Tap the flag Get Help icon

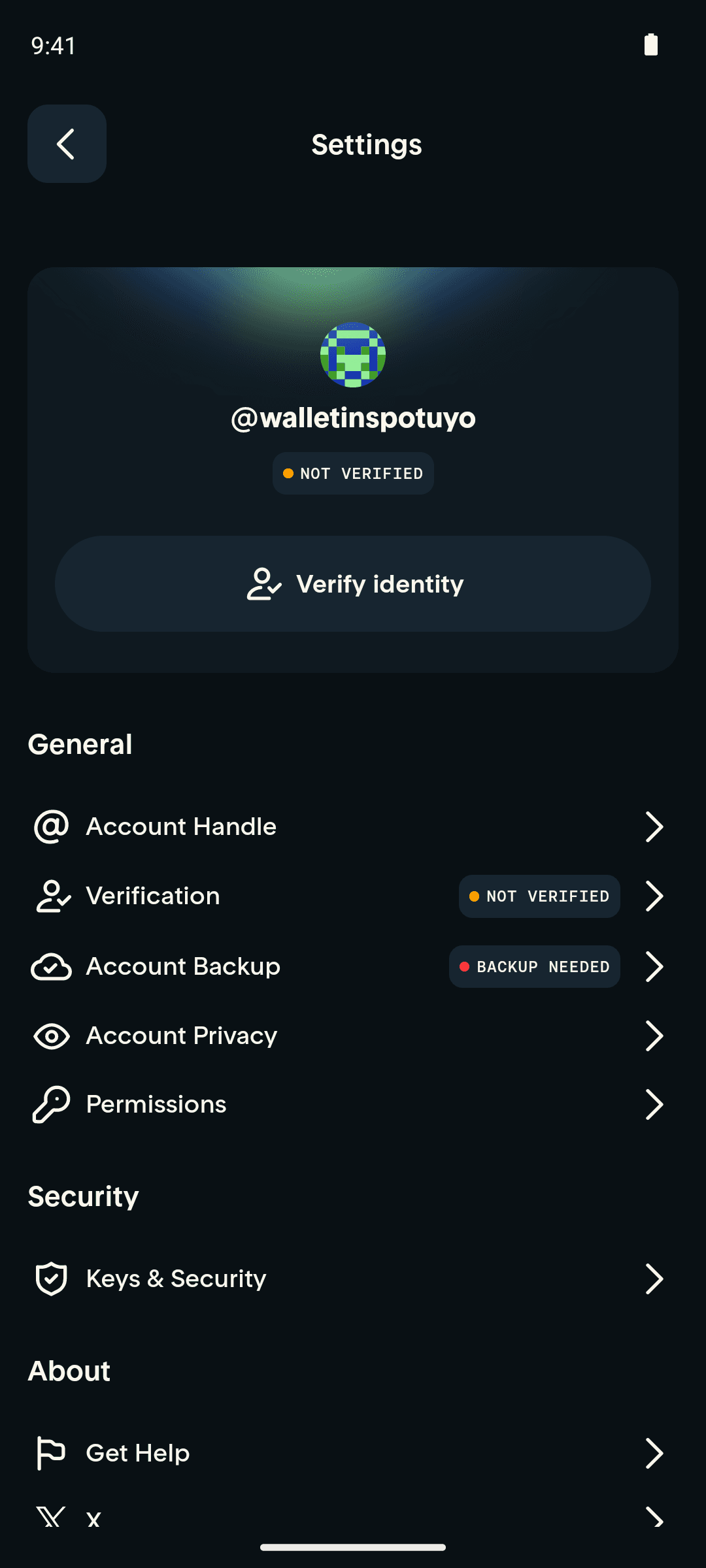tap(50, 1453)
